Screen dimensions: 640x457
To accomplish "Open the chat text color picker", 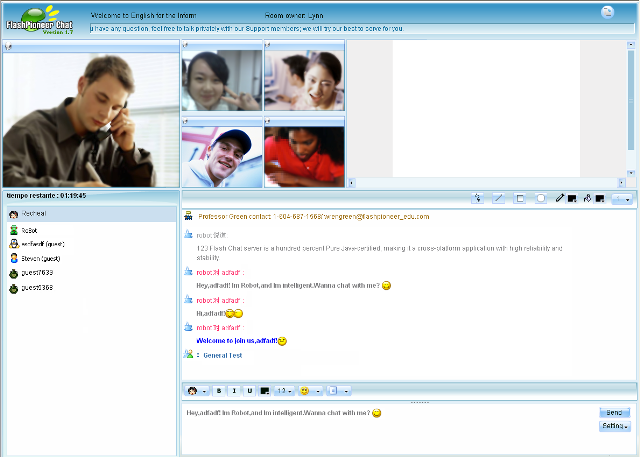I will pos(265,391).
